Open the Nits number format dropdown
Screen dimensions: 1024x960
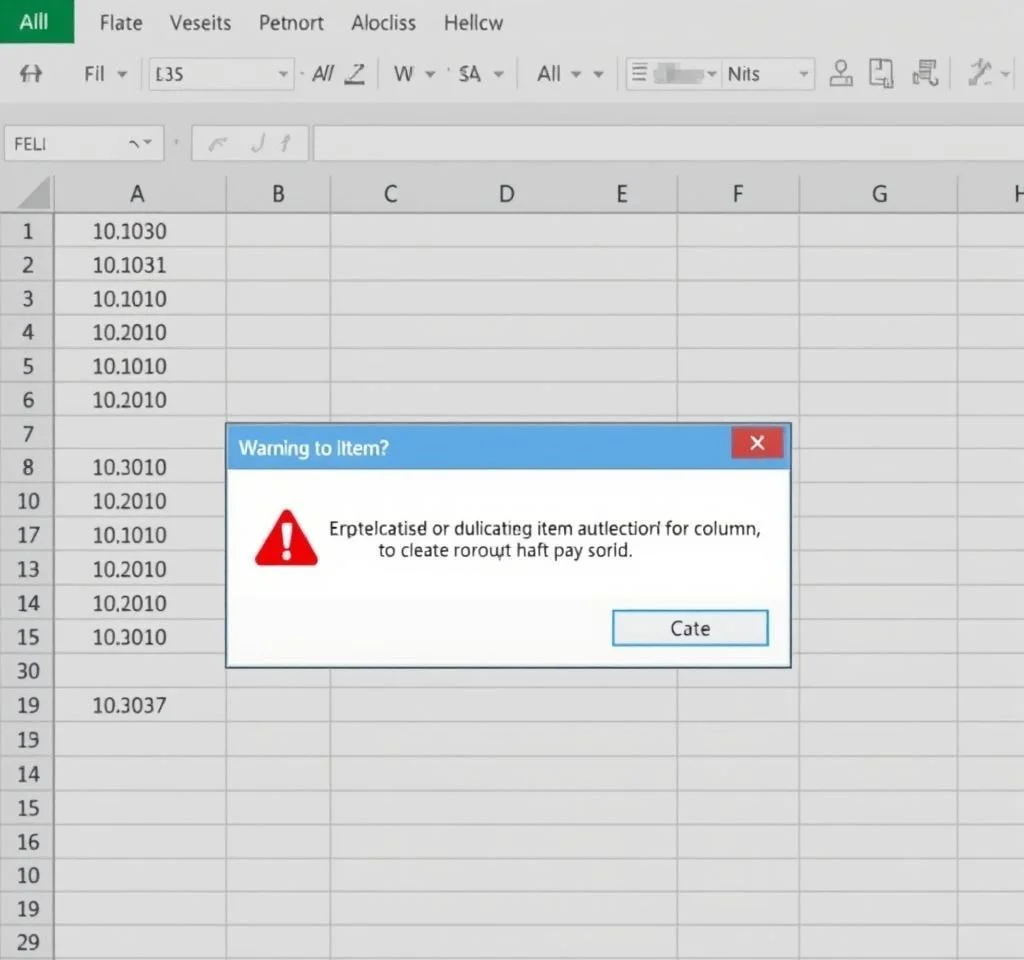click(806, 73)
